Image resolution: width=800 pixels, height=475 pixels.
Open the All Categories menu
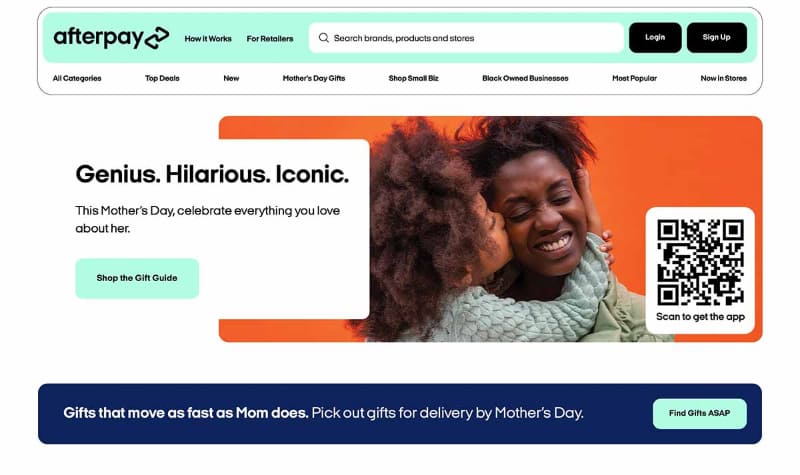(x=77, y=79)
